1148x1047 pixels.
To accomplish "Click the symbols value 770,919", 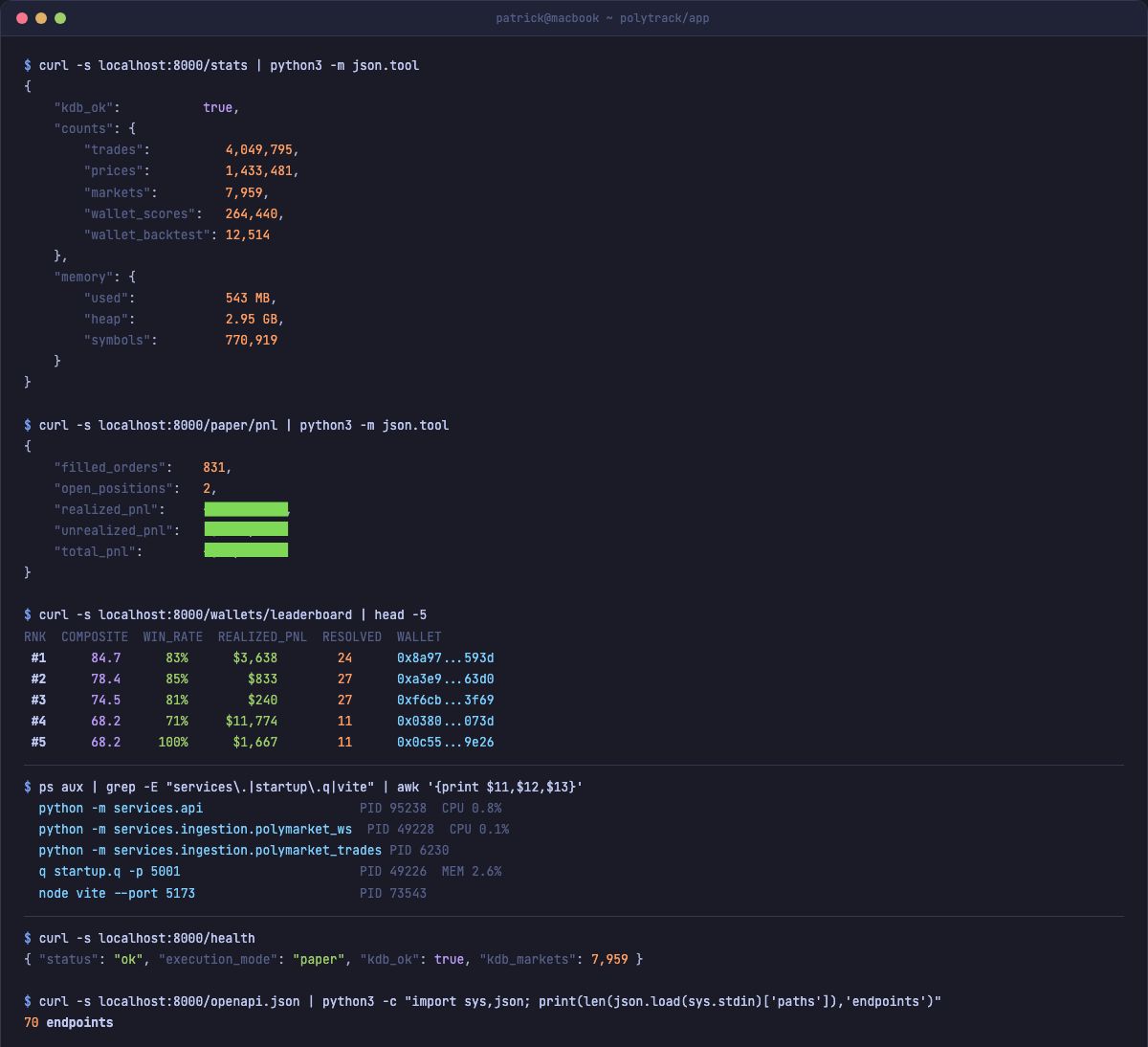I will pos(252,340).
